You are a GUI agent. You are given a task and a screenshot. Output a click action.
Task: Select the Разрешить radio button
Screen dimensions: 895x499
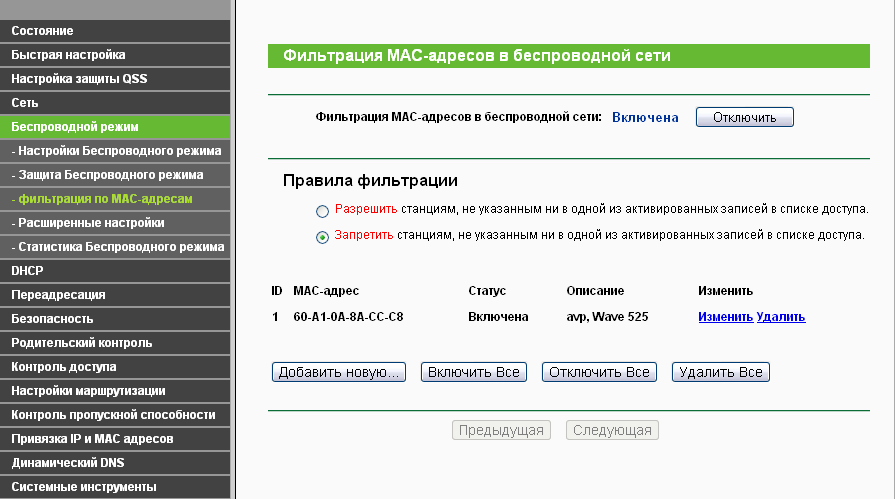click(x=322, y=211)
